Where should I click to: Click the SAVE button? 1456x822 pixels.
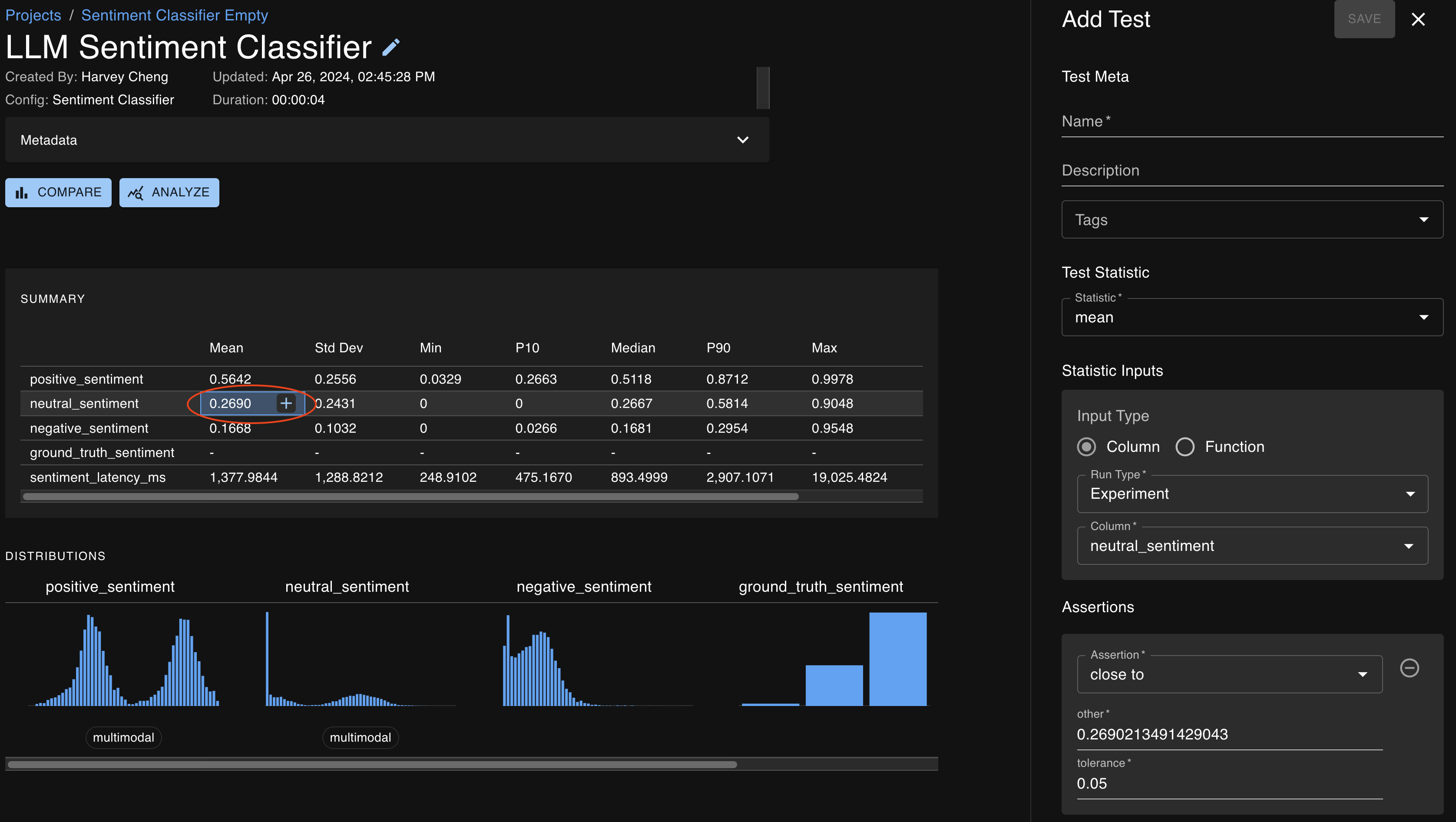click(x=1364, y=19)
